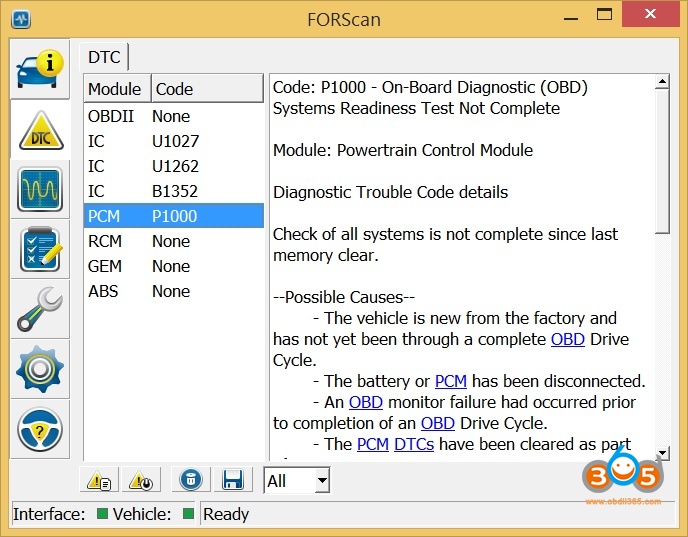Select the OBDII None row
The image size is (688, 537).
point(174,116)
